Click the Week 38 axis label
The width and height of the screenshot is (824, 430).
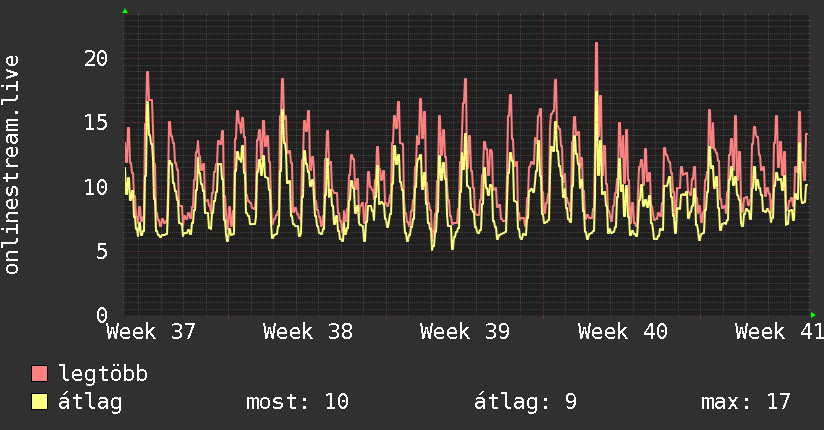308,332
